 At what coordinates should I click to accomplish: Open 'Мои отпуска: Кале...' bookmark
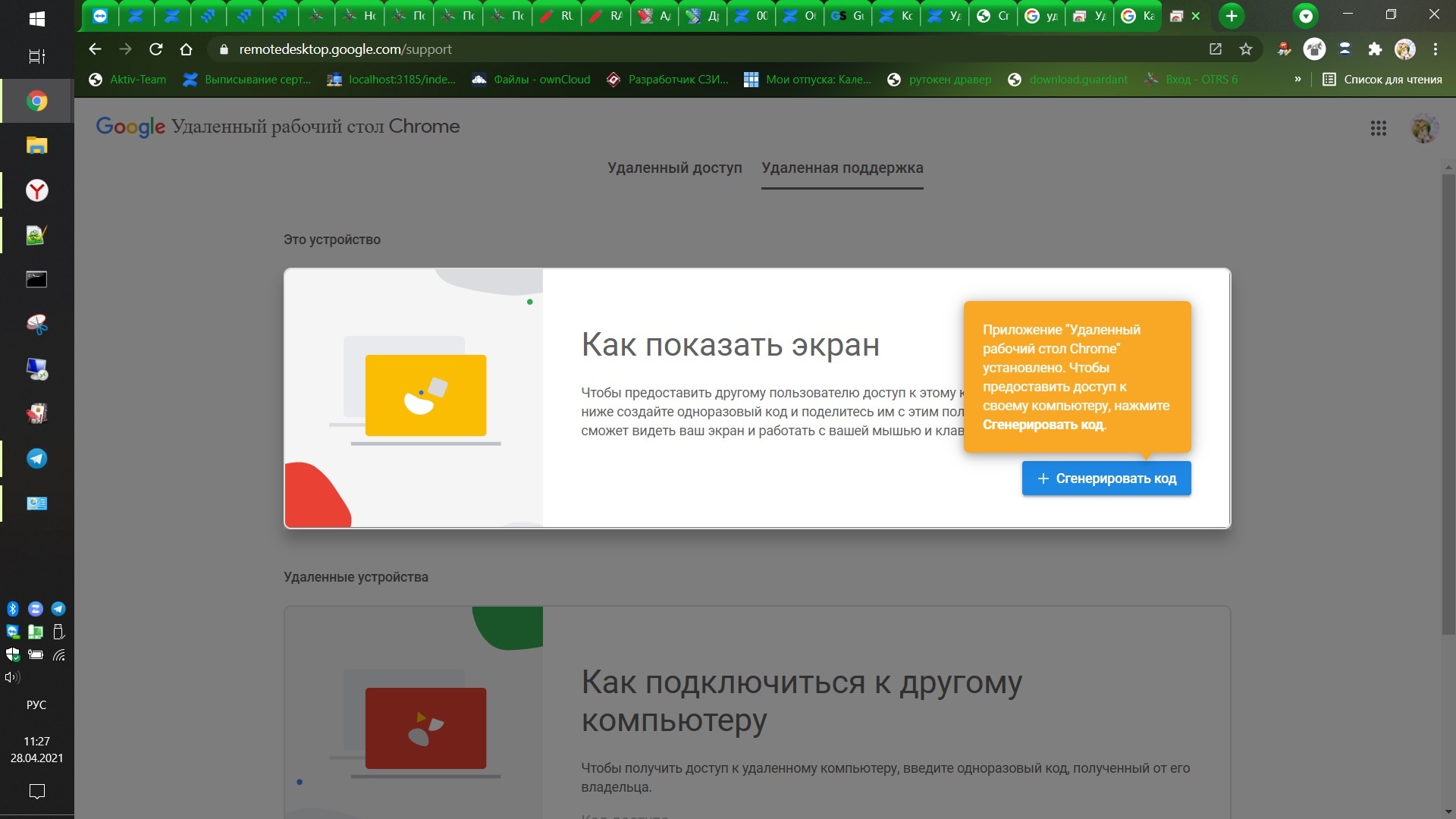pyautogui.click(x=808, y=80)
